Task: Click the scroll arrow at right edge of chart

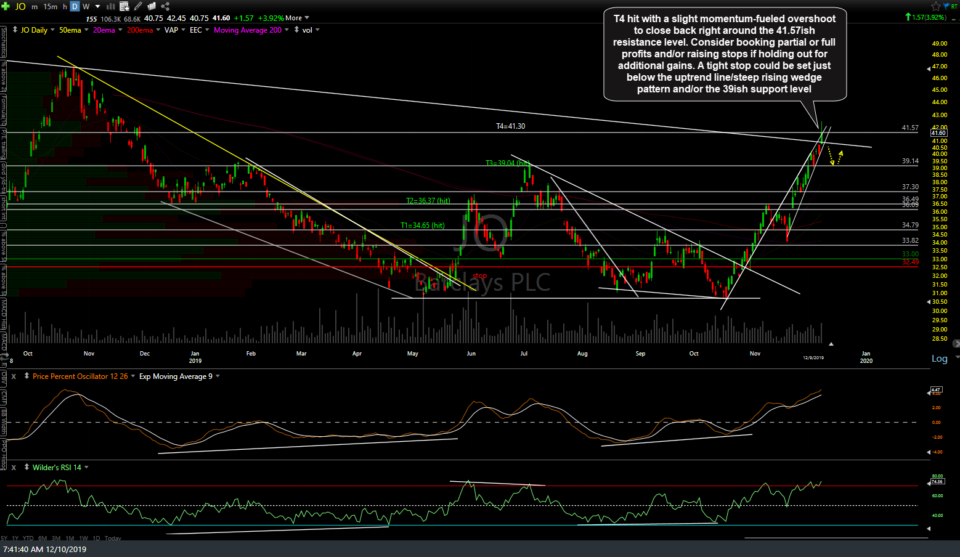Action: click(956, 344)
